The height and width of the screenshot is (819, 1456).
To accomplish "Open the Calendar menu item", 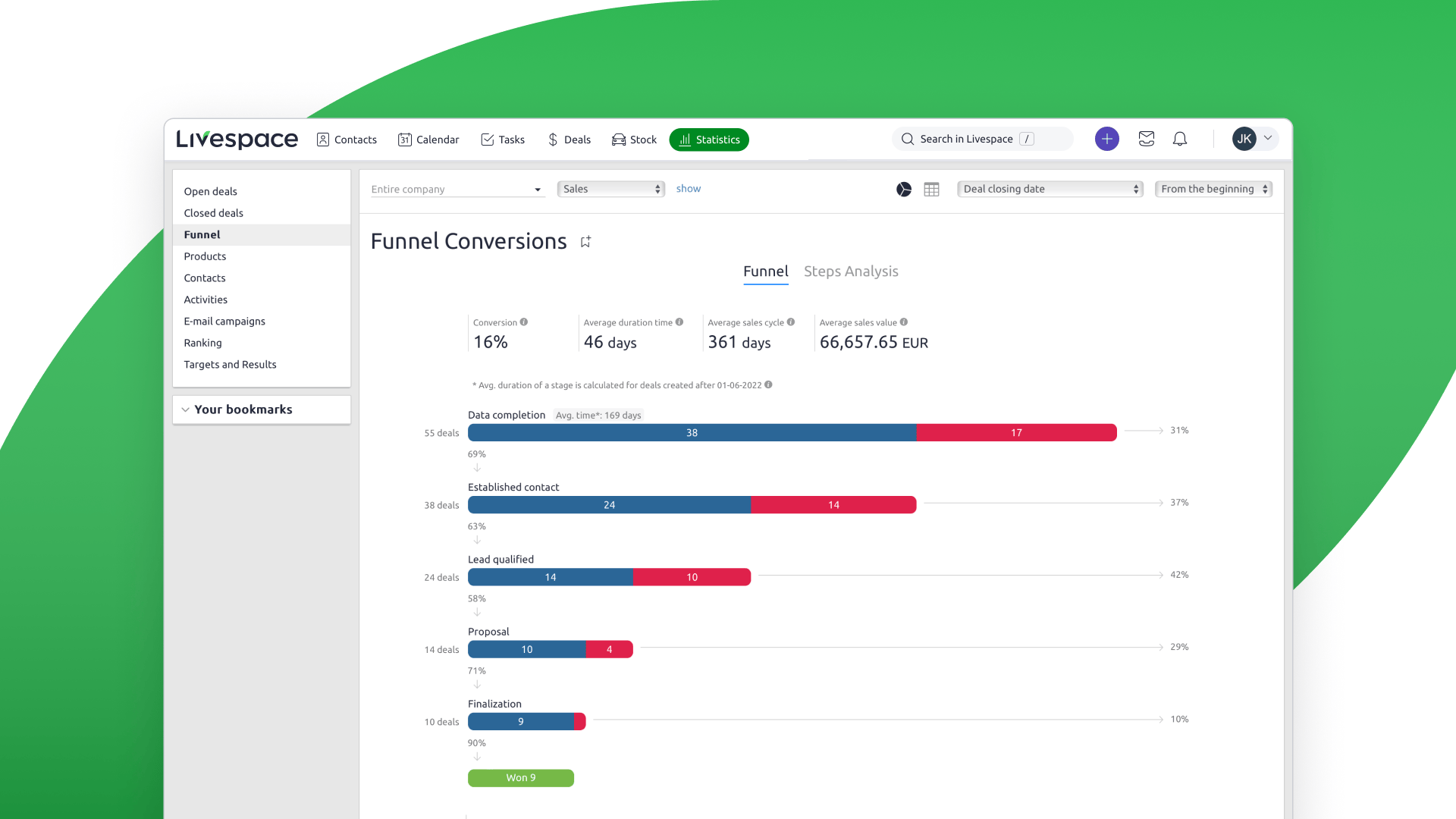I will [x=428, y=140].
